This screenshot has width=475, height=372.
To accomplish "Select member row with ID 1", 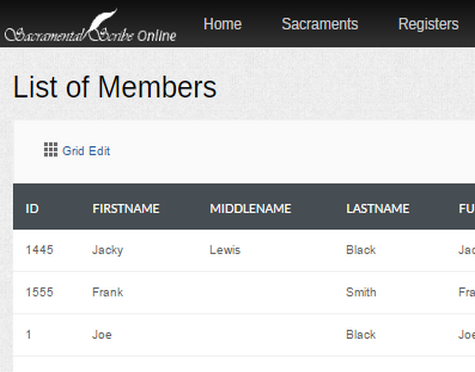I will pyautogui.click(x=244, y=335).
